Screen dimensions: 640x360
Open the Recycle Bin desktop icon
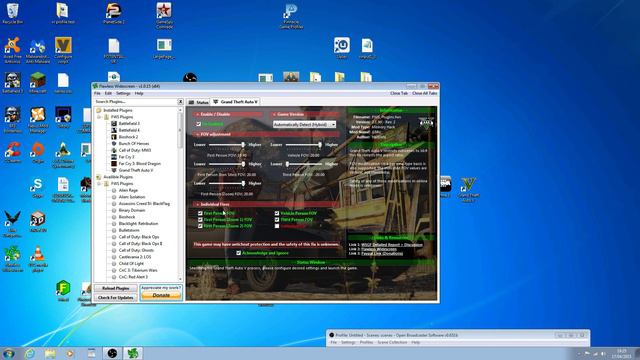[13, 14]
